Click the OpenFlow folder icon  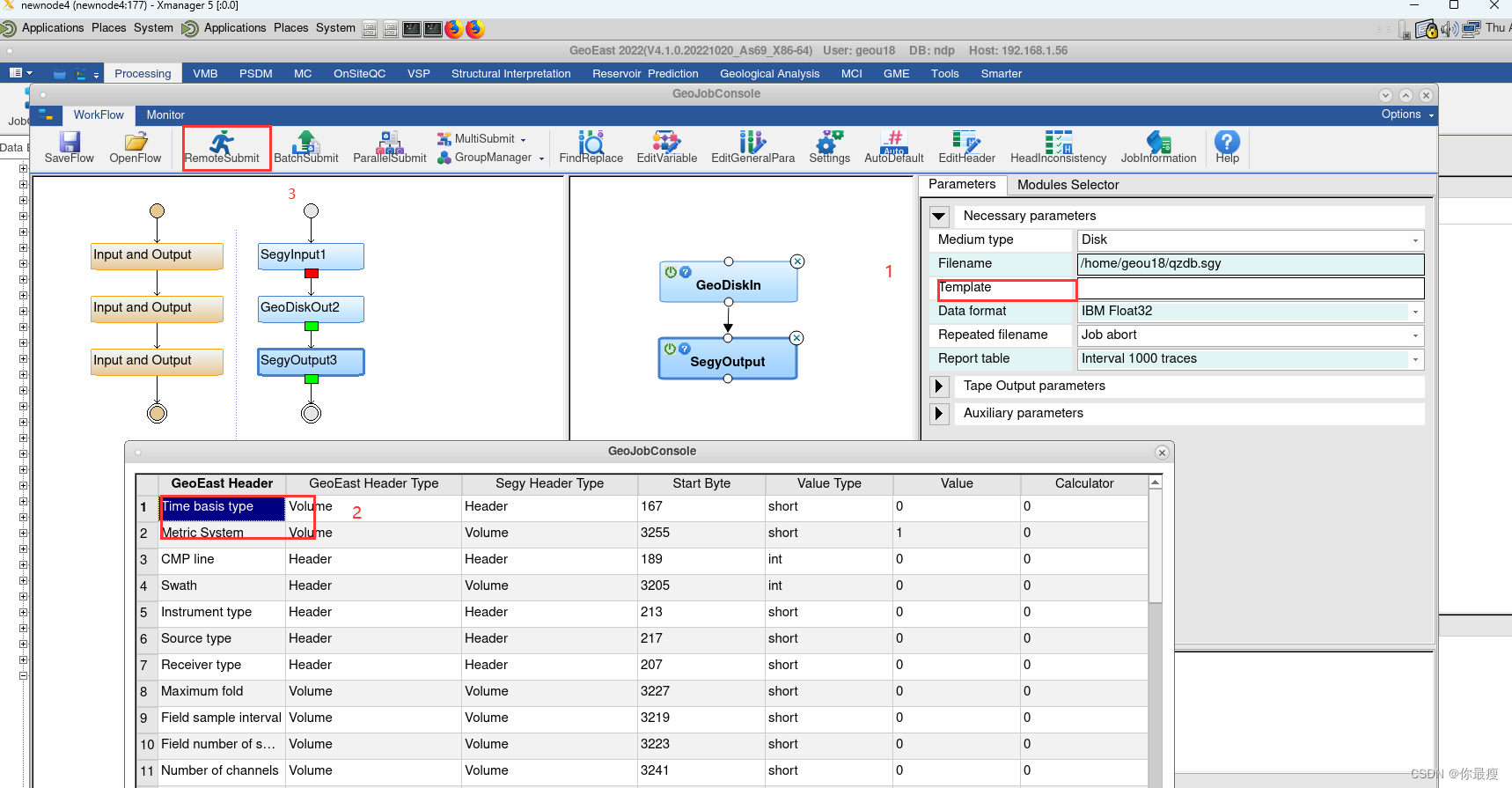(136, 141)
